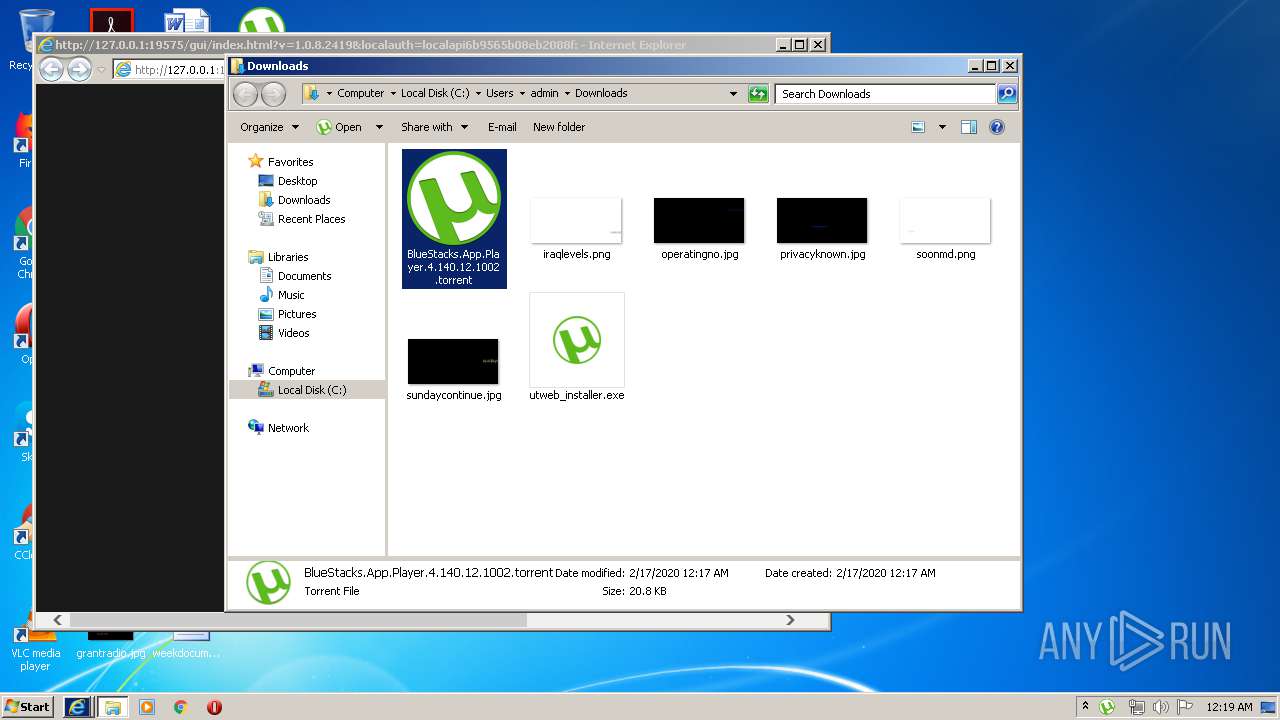The width and height of the screenshot is (1280, 720).
Task: Open the Videos library
Action: [293, 333]
